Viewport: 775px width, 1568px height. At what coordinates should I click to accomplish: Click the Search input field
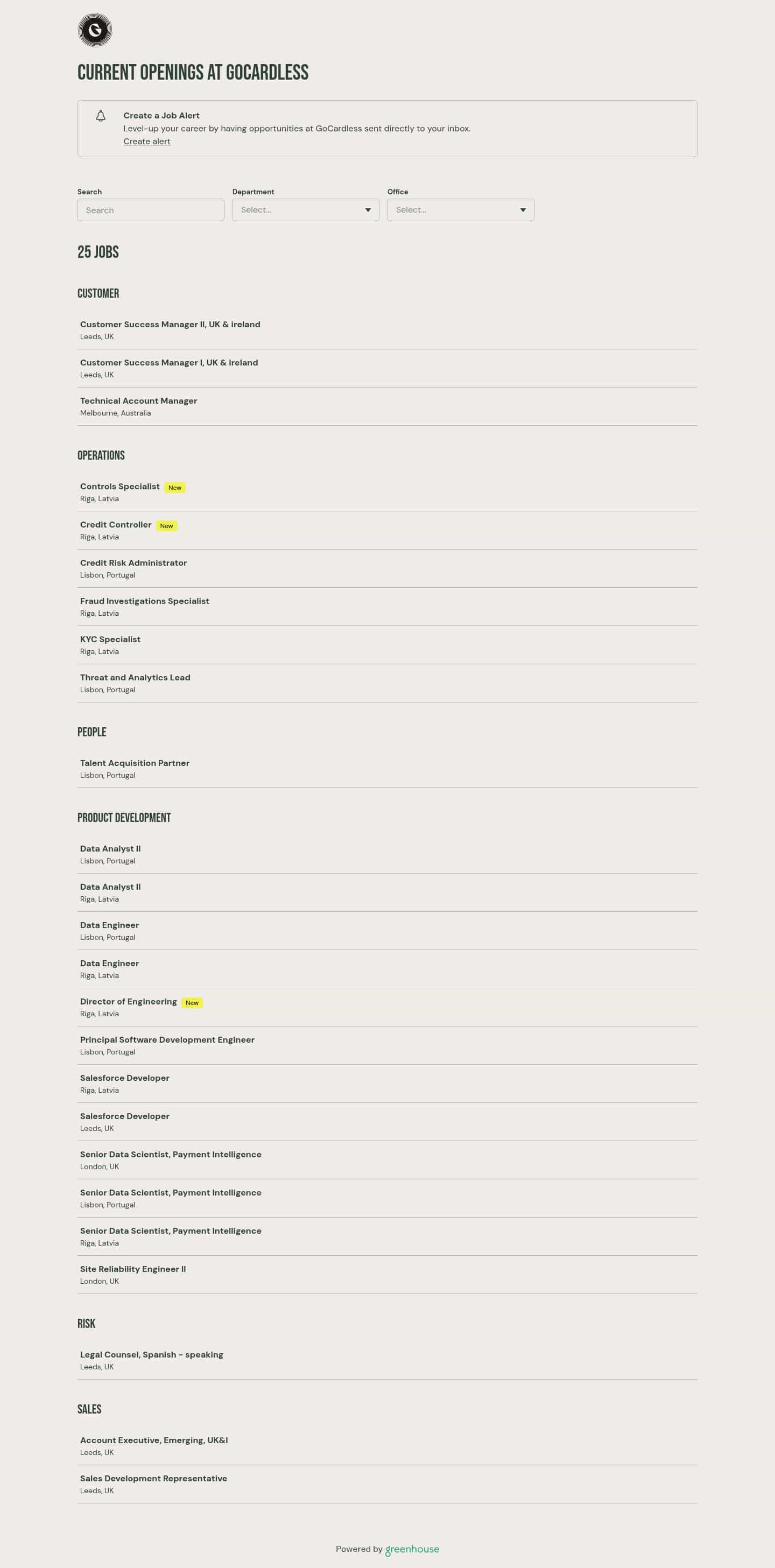coord(150,210)
